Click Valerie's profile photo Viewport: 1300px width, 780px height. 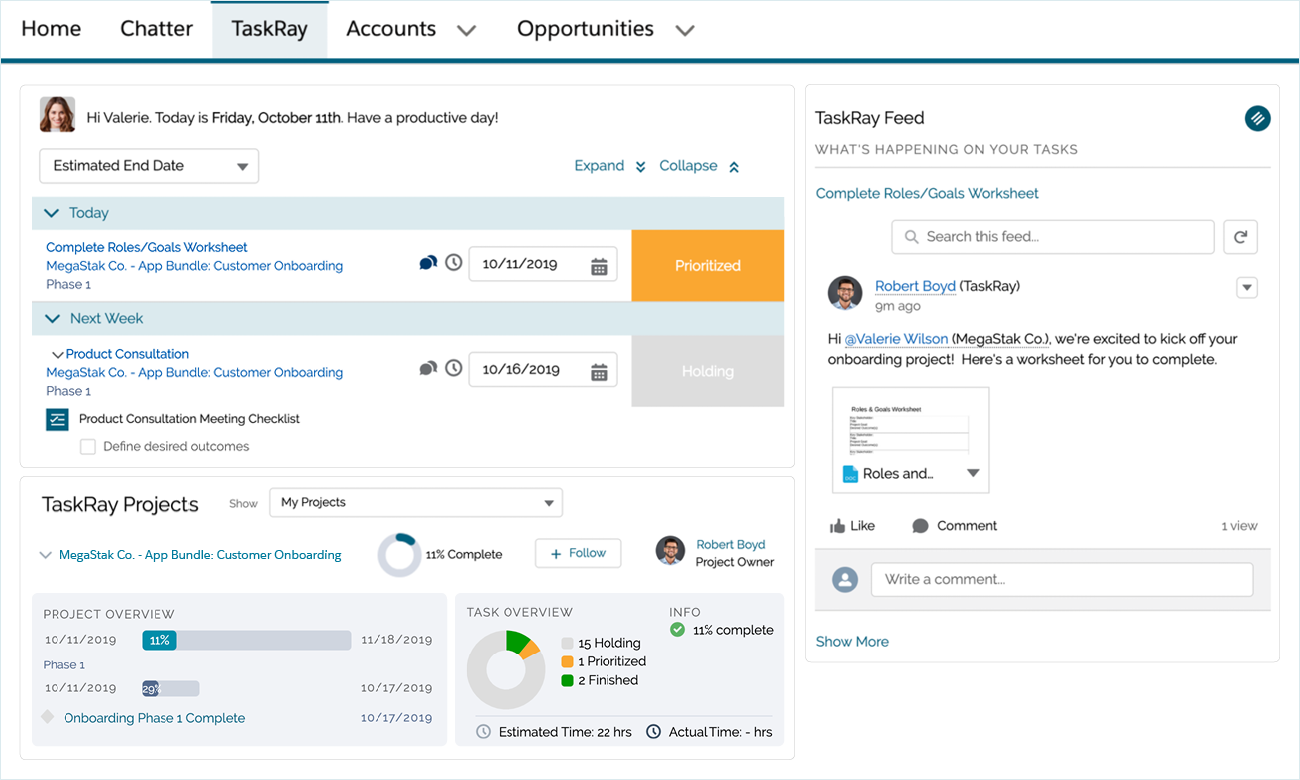click(57, 115)
